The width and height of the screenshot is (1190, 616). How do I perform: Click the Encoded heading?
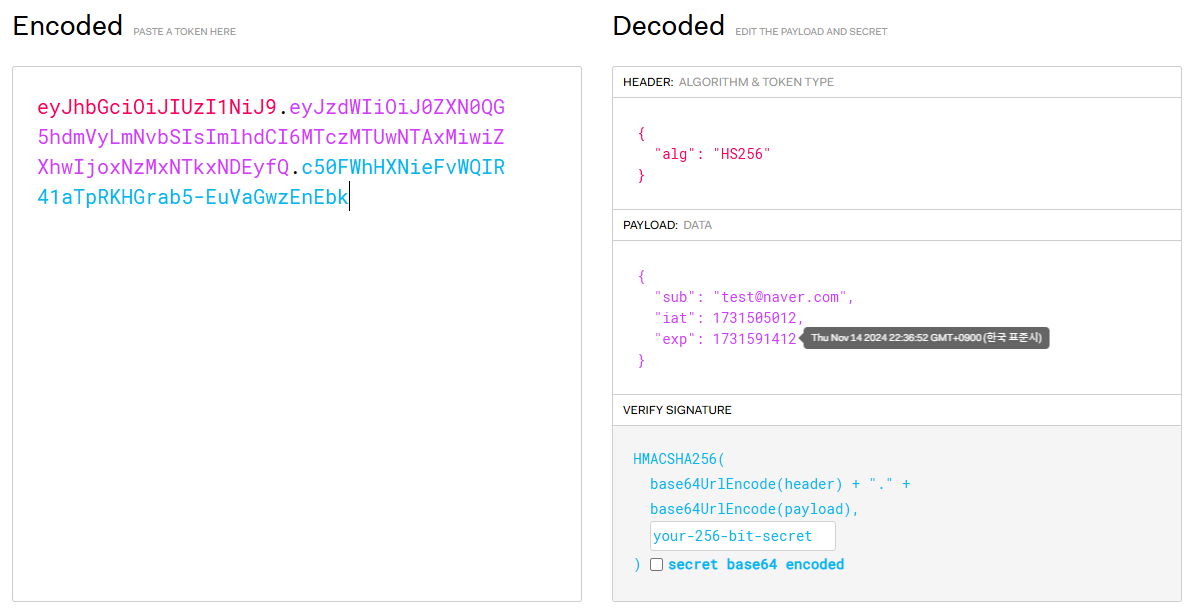click(x=68, y=26)
